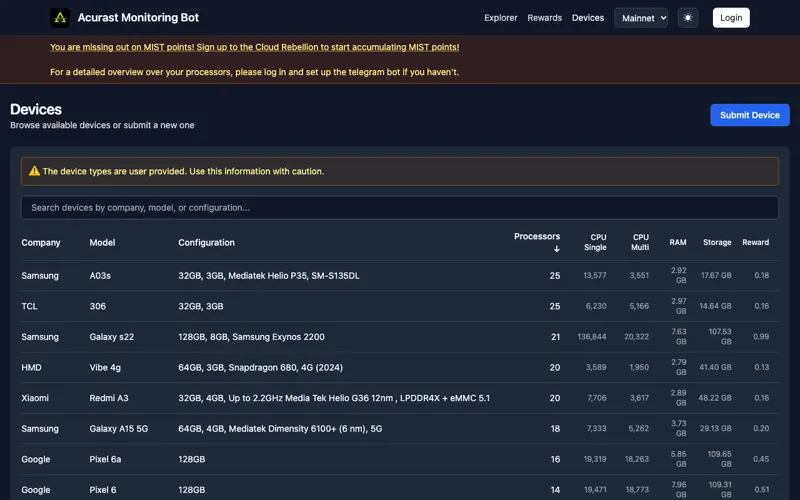Click the Devices page heading
This screenshot has width=800, height=500.
(36, 109)
